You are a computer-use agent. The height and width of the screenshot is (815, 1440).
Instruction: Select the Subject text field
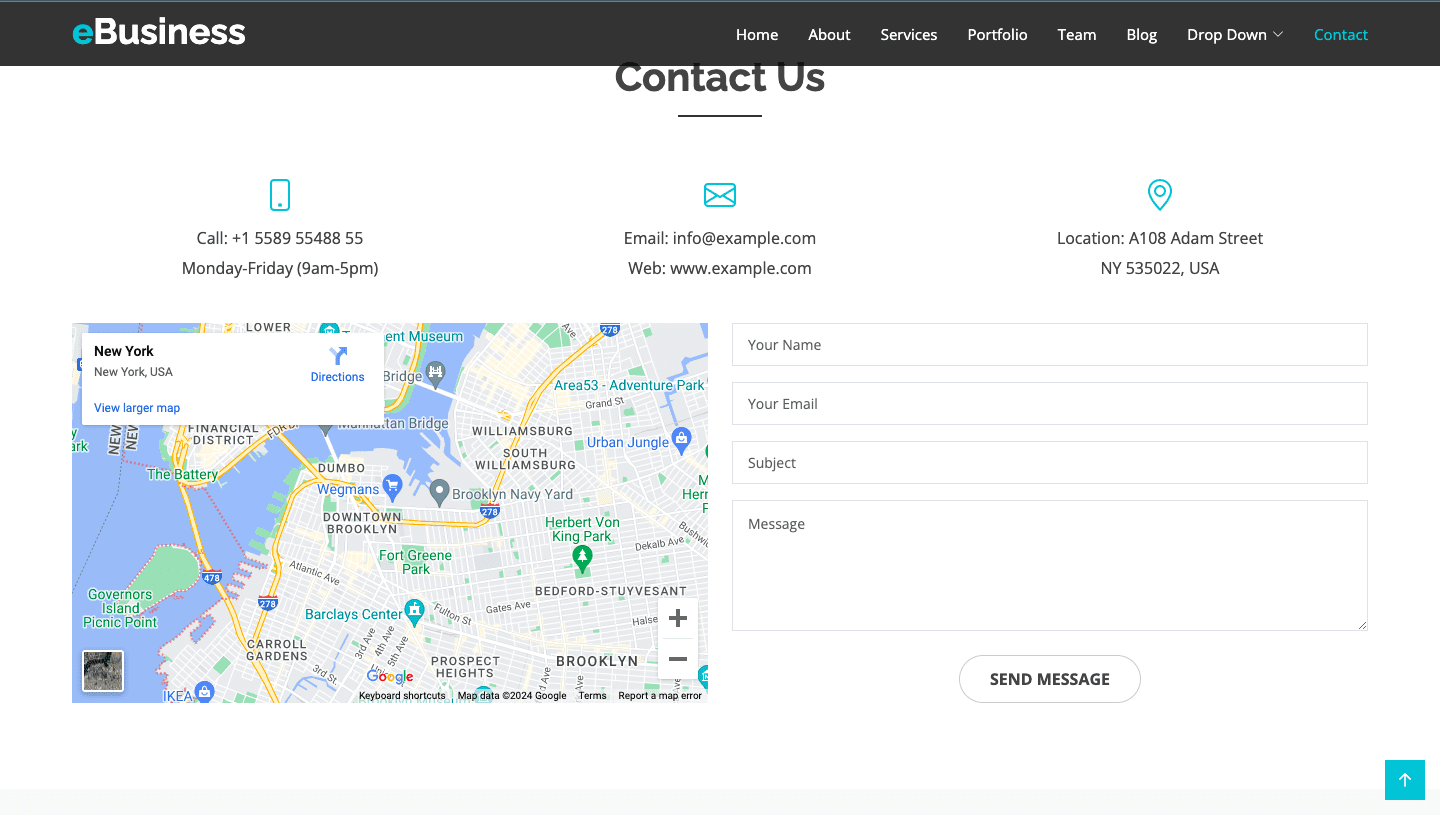pos(1049,463)
